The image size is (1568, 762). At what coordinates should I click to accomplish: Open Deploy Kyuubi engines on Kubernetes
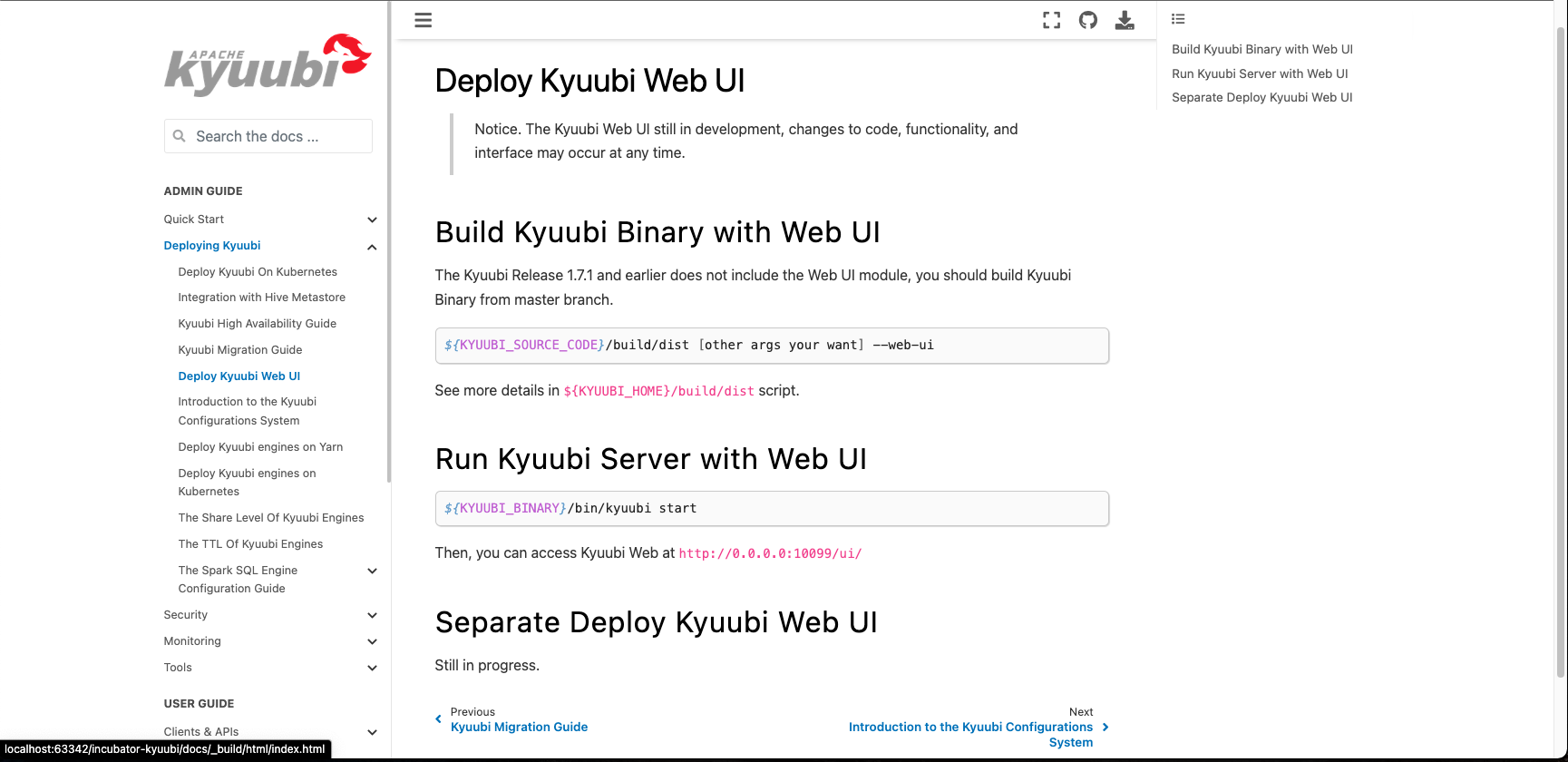click(x=248, y=483)
